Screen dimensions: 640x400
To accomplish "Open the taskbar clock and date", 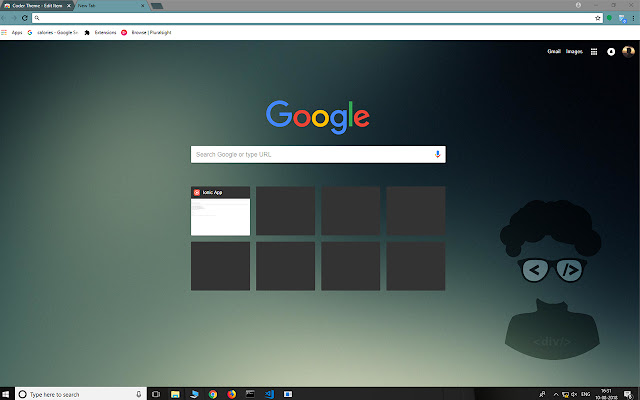I will pos(606,394).
